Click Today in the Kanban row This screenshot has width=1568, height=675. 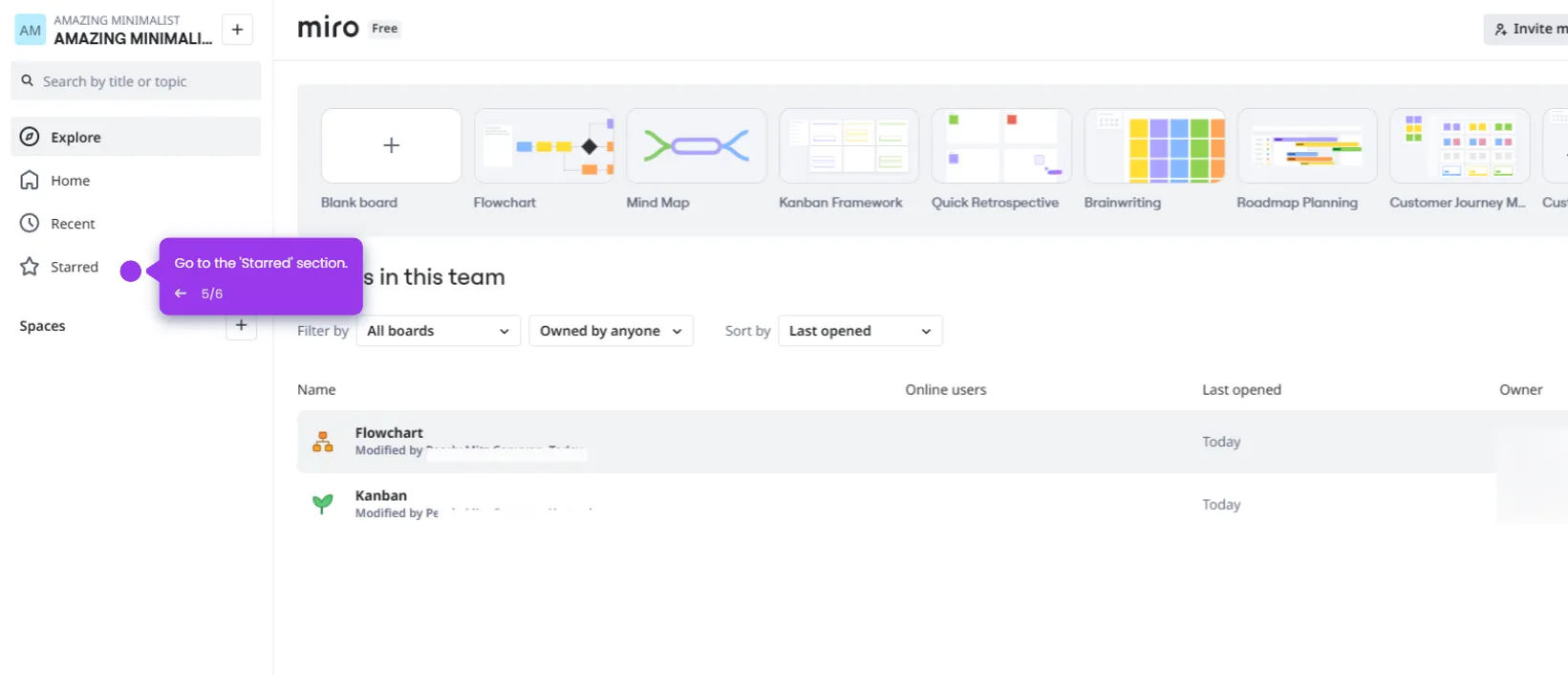(1221, 505)
